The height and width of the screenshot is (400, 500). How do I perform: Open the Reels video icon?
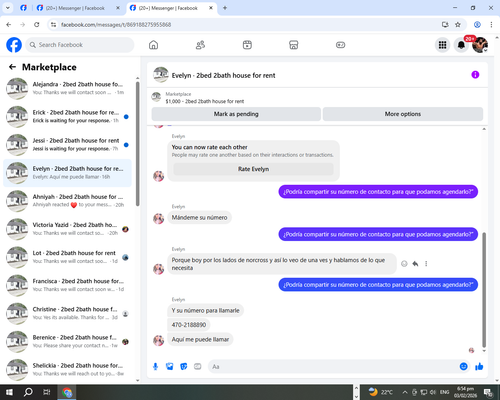247,45
